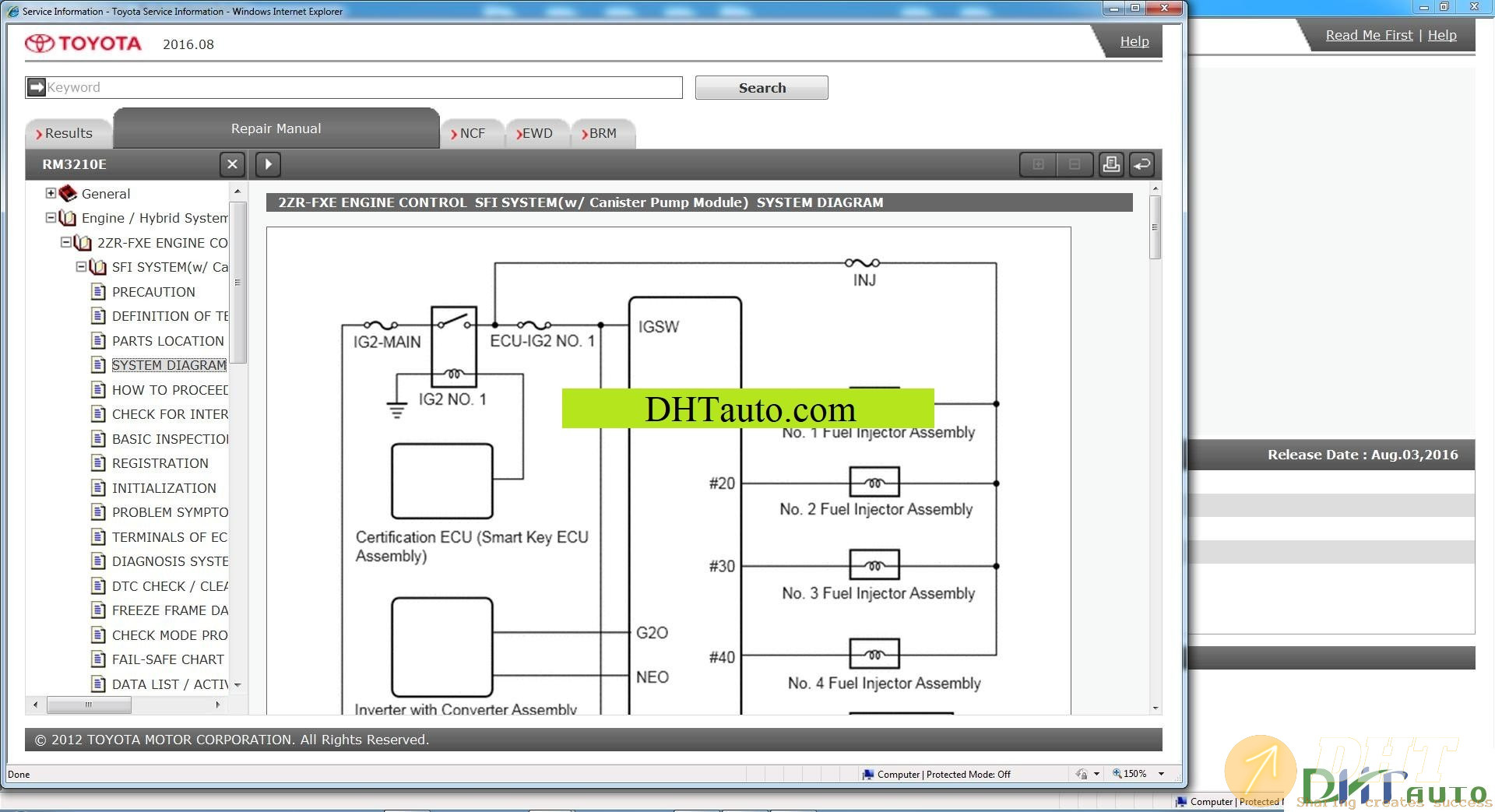Image resolution: width=1495 pixels, height=812 pixels.
Task: Click the keyword arrow icon beside search box
Action: pyautogui.click(x=36, y=87)
